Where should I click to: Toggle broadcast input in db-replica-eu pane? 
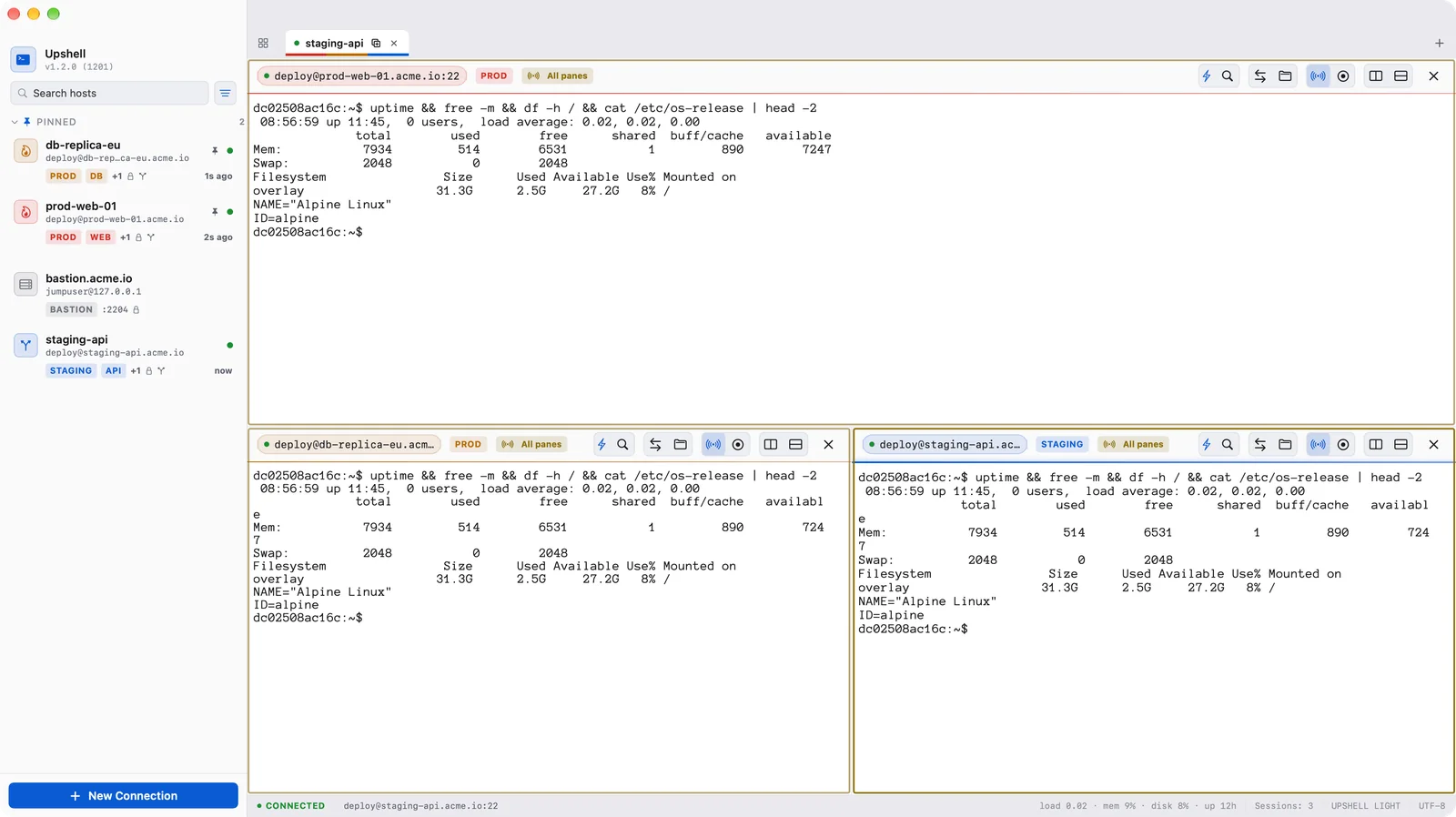(x=713, y=445)
